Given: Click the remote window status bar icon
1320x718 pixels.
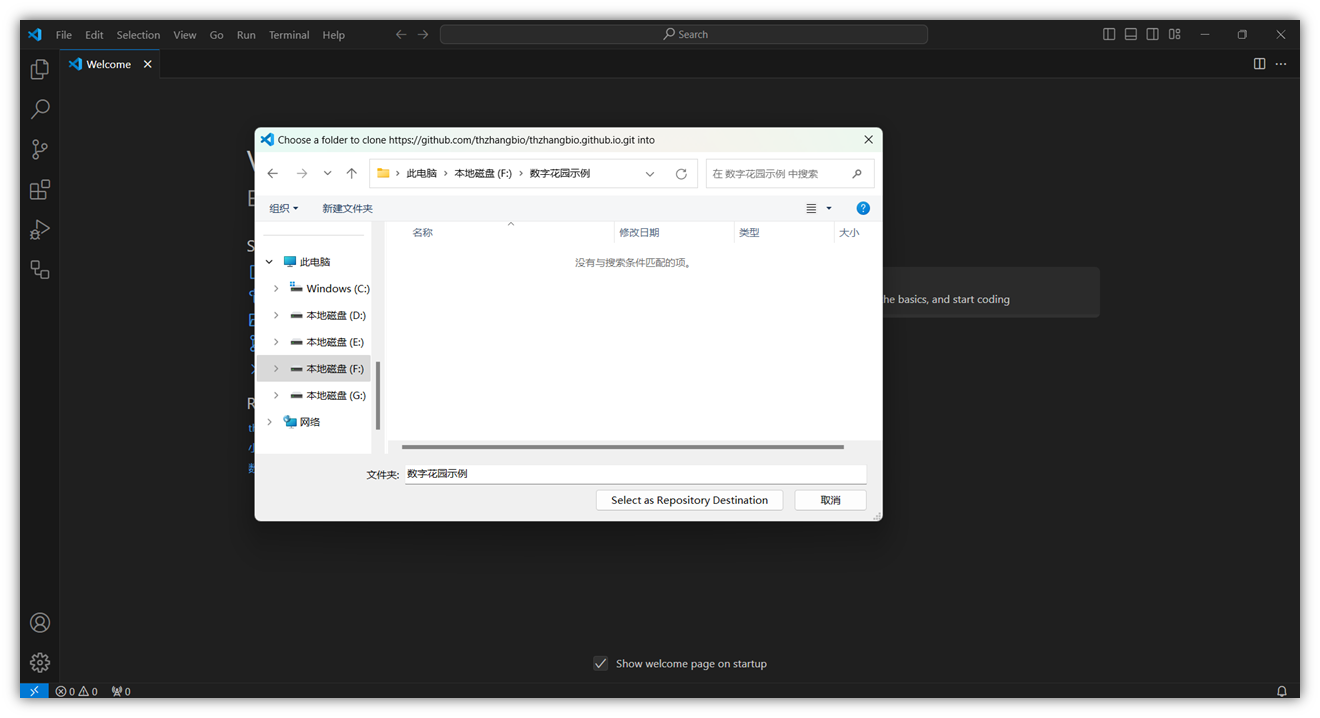Looking at the screenshot, I should (x=34, y=691).
